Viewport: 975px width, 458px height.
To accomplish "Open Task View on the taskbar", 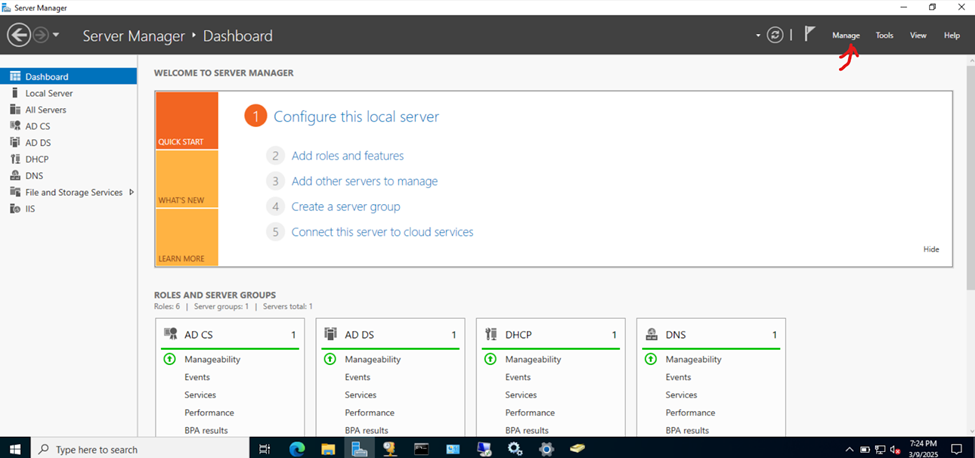I will point(264,449).
